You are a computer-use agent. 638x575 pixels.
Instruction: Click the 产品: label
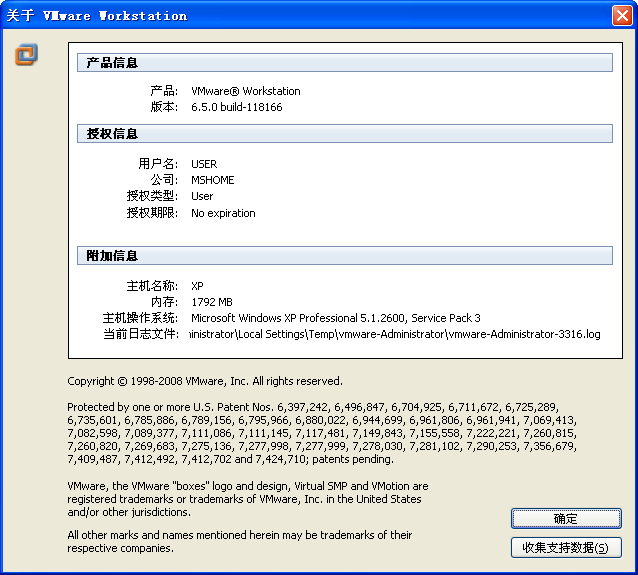click(164, 91)
